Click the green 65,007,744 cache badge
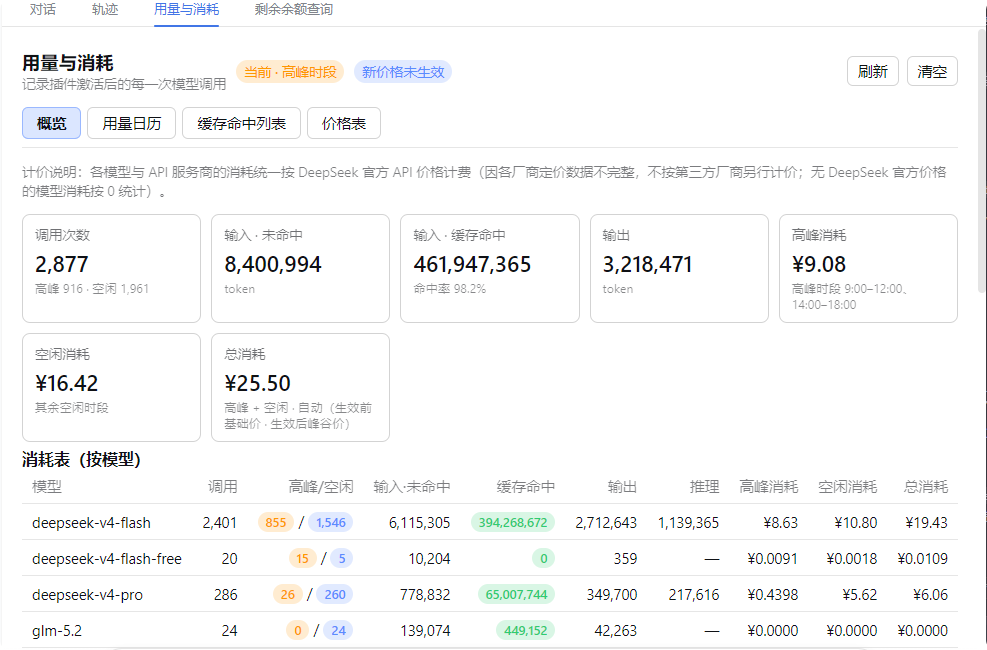The image size is (987, 650). click(516, 594)
